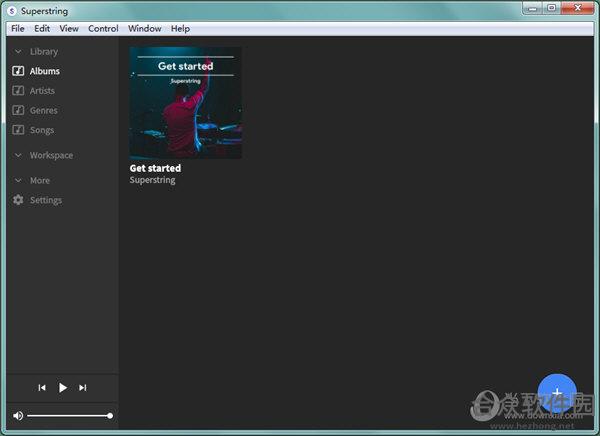Open the Settings gear icon

[x=18, y=200]
